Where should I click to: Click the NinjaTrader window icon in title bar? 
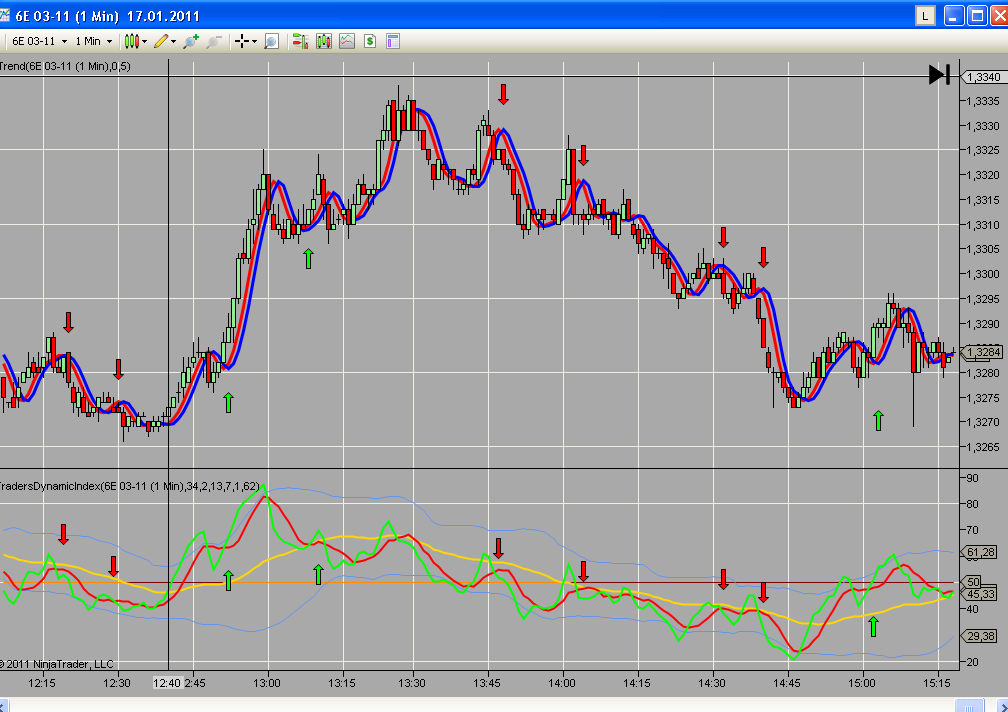coord(4,15)
